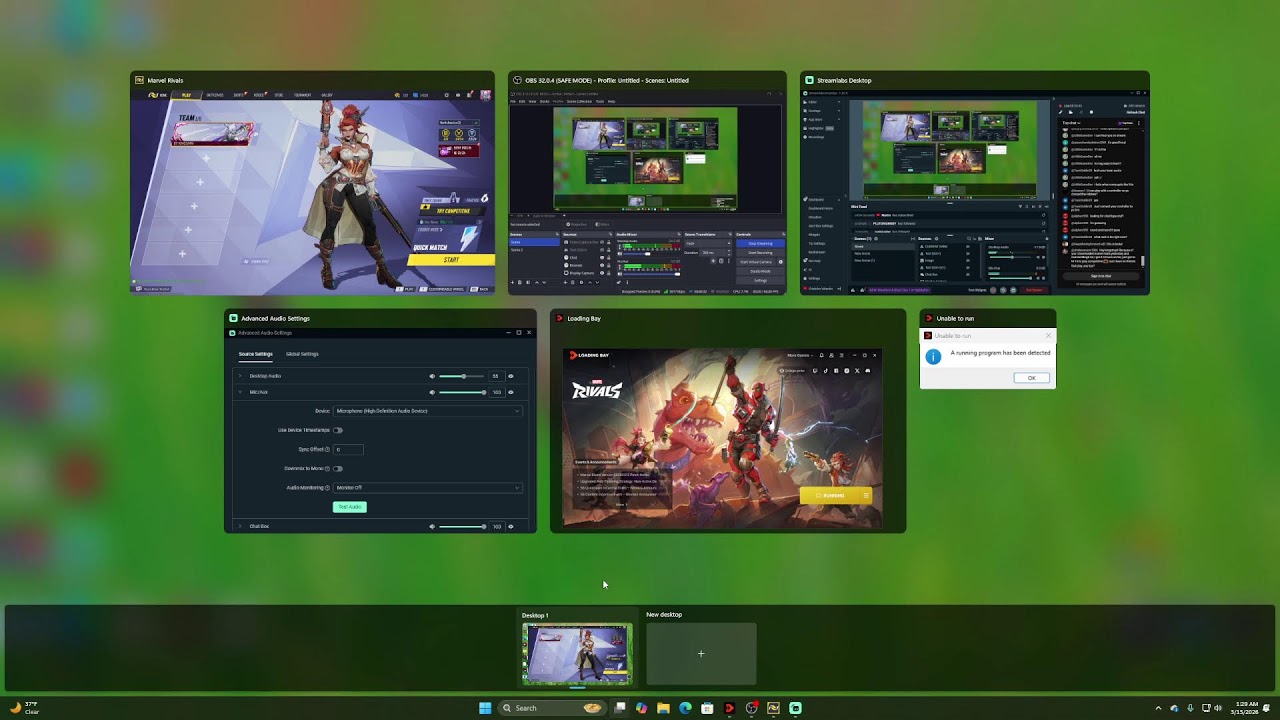Click the menu icon beside the Running button
Viewport: 1280px width, 720px height.
click(866, 495)
